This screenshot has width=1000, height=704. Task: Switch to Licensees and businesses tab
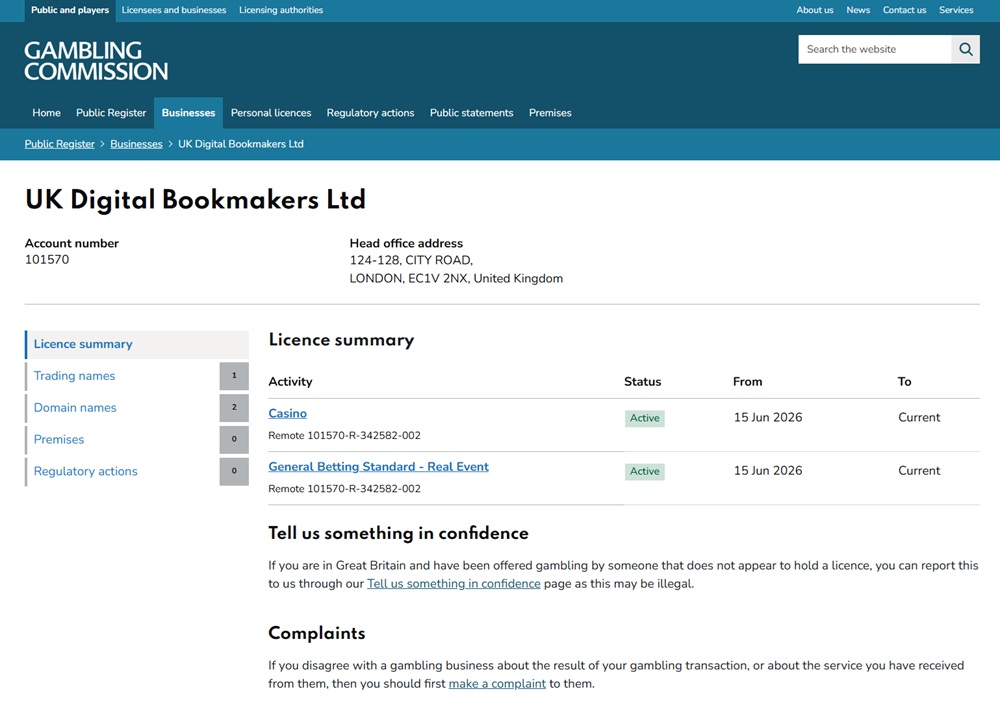[x=174, y=10]
